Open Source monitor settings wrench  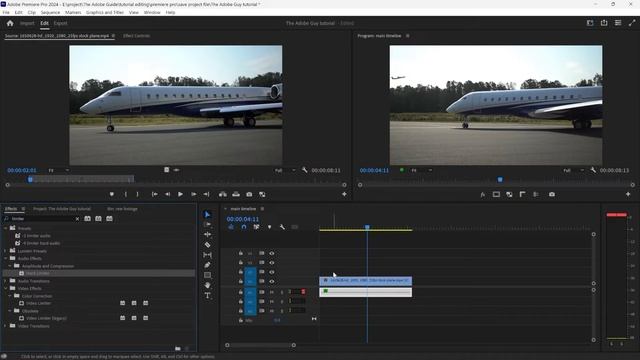304,170
